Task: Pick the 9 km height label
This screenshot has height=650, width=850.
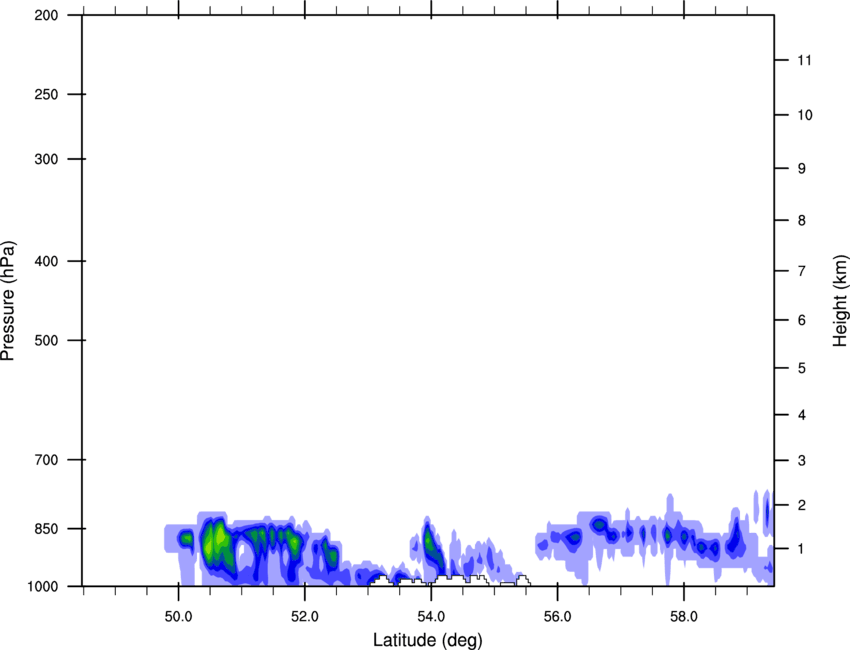Action: (x=802, y=169)
